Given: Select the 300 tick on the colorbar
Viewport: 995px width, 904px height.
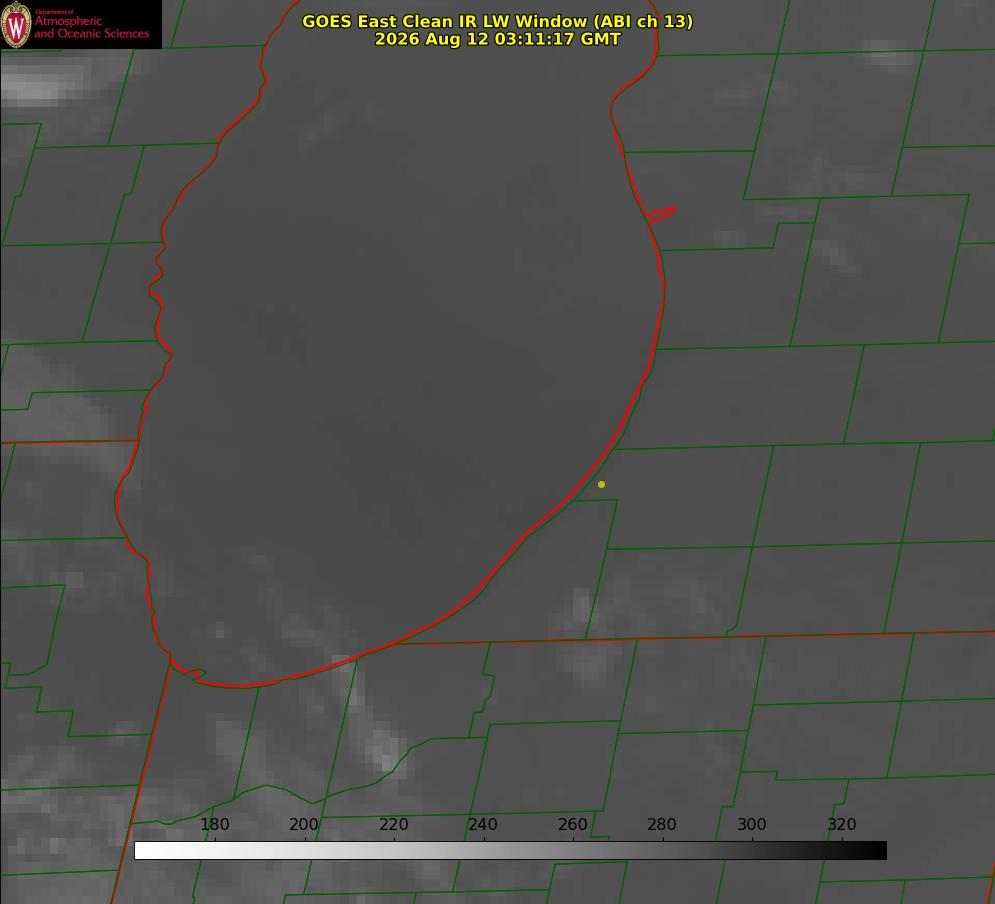Looking at the screenshot, I should (x=752, y=824).
